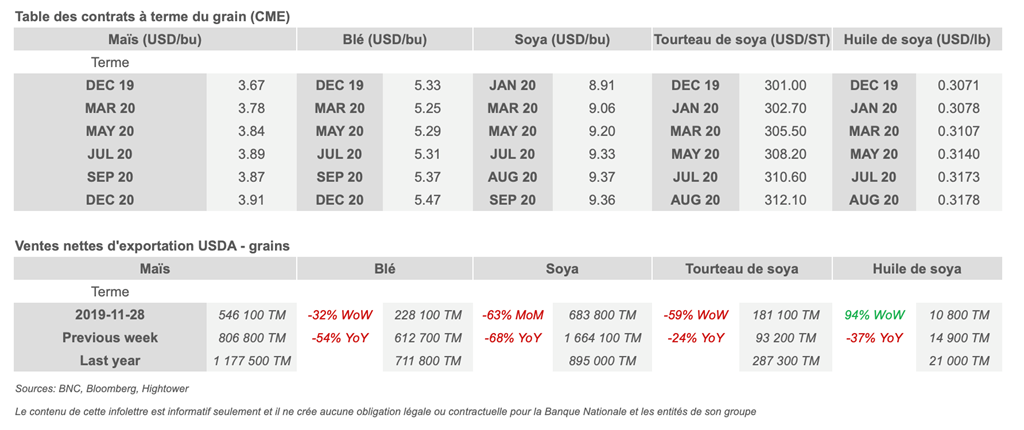The width and height of the screenshot is (1024, 430).
Task: Click Tourteau de soya price 301.00
Action: (784, 86)
